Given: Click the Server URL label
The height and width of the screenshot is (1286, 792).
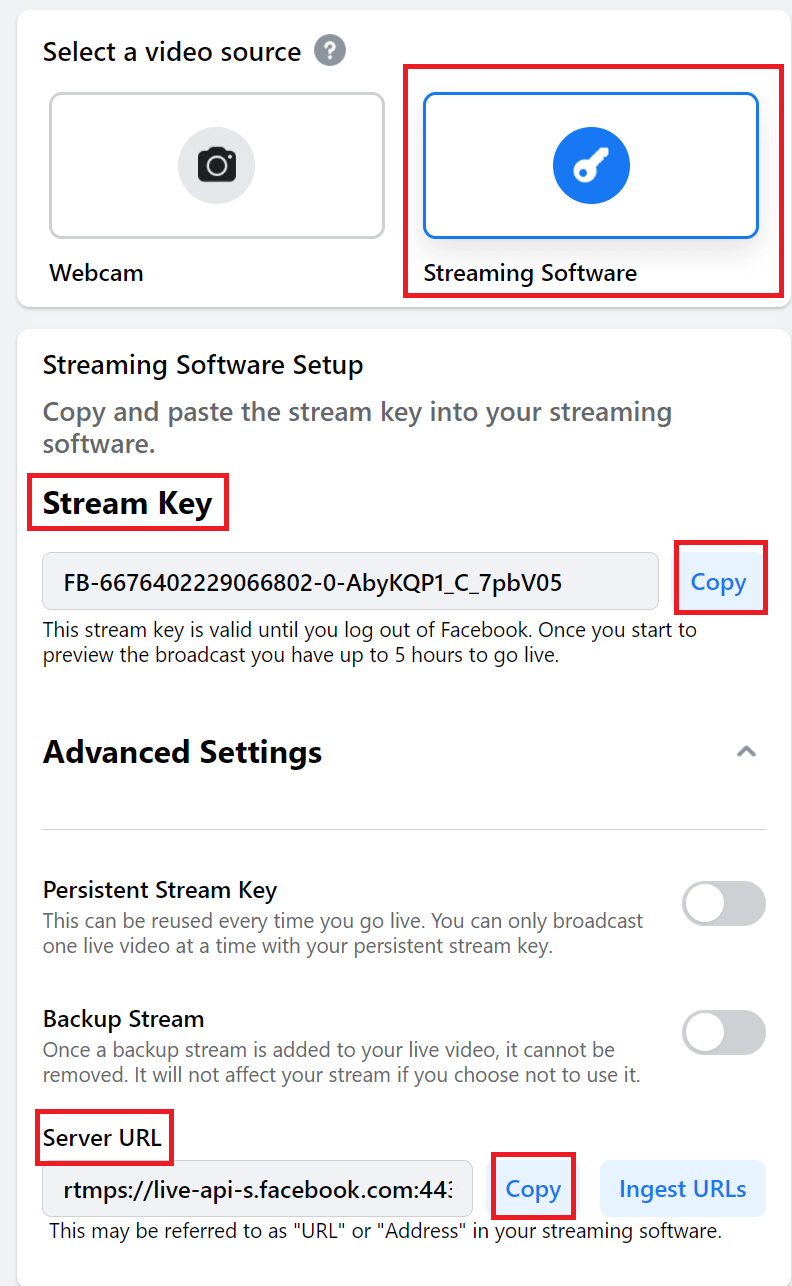Looking at the screenshot, I should [102, 1137].
